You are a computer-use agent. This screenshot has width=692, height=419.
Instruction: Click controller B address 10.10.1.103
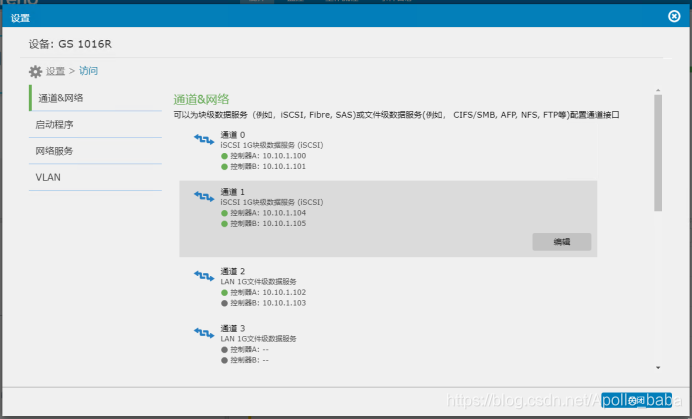click(x=284, y=303)
